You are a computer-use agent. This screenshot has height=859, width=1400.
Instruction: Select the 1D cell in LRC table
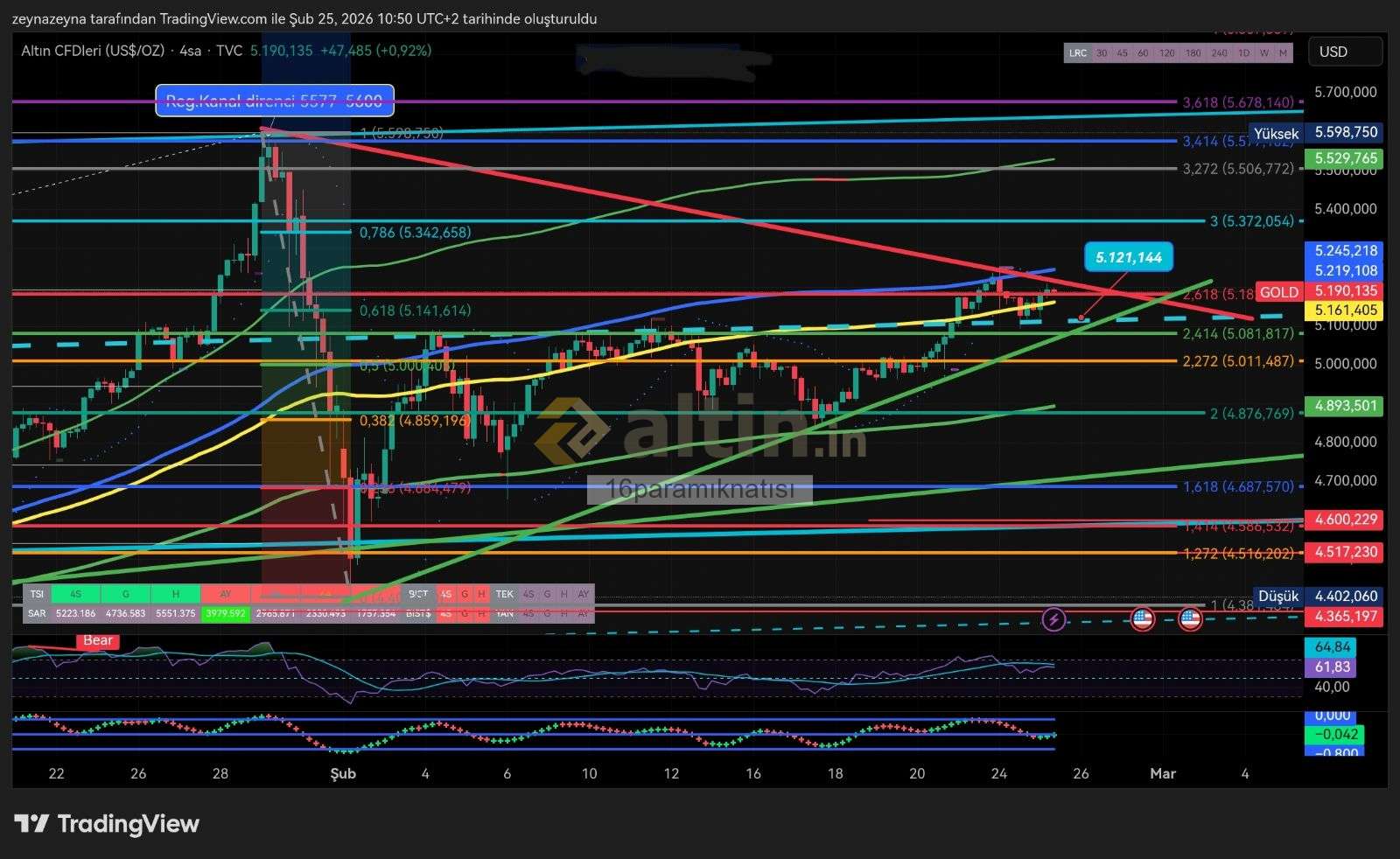coord(1243,53)
